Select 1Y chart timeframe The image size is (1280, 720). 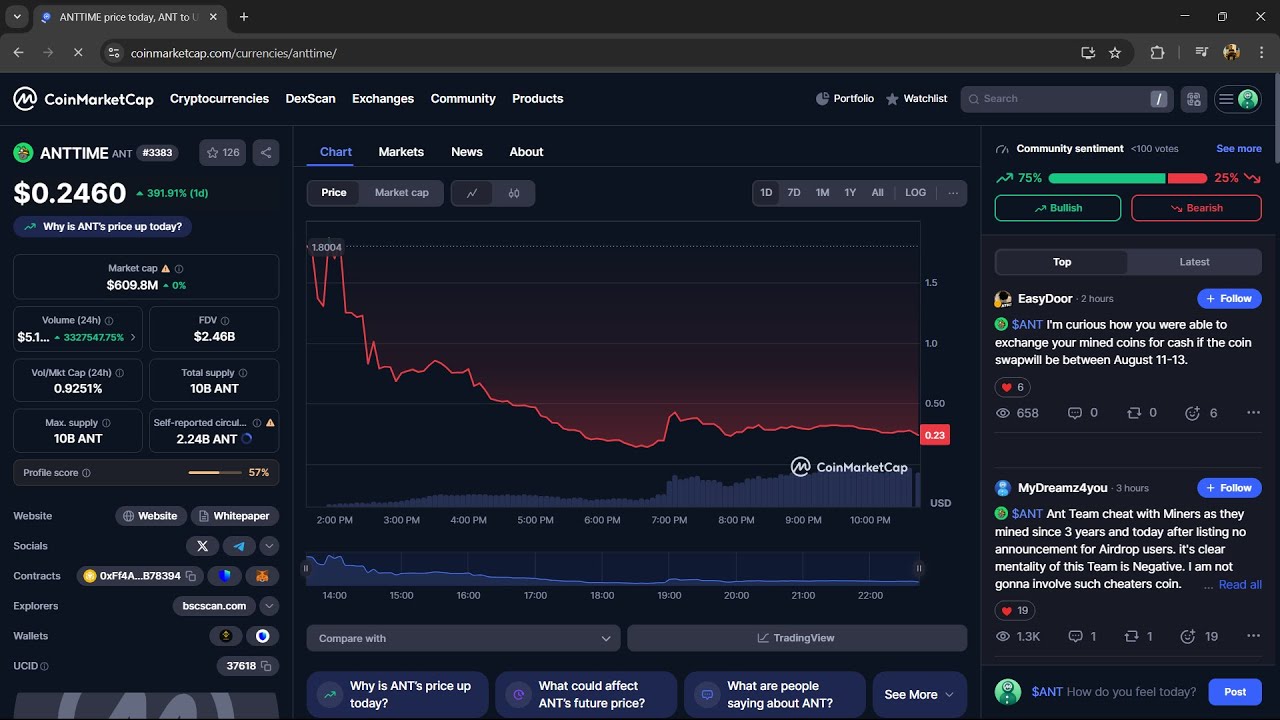850,193
